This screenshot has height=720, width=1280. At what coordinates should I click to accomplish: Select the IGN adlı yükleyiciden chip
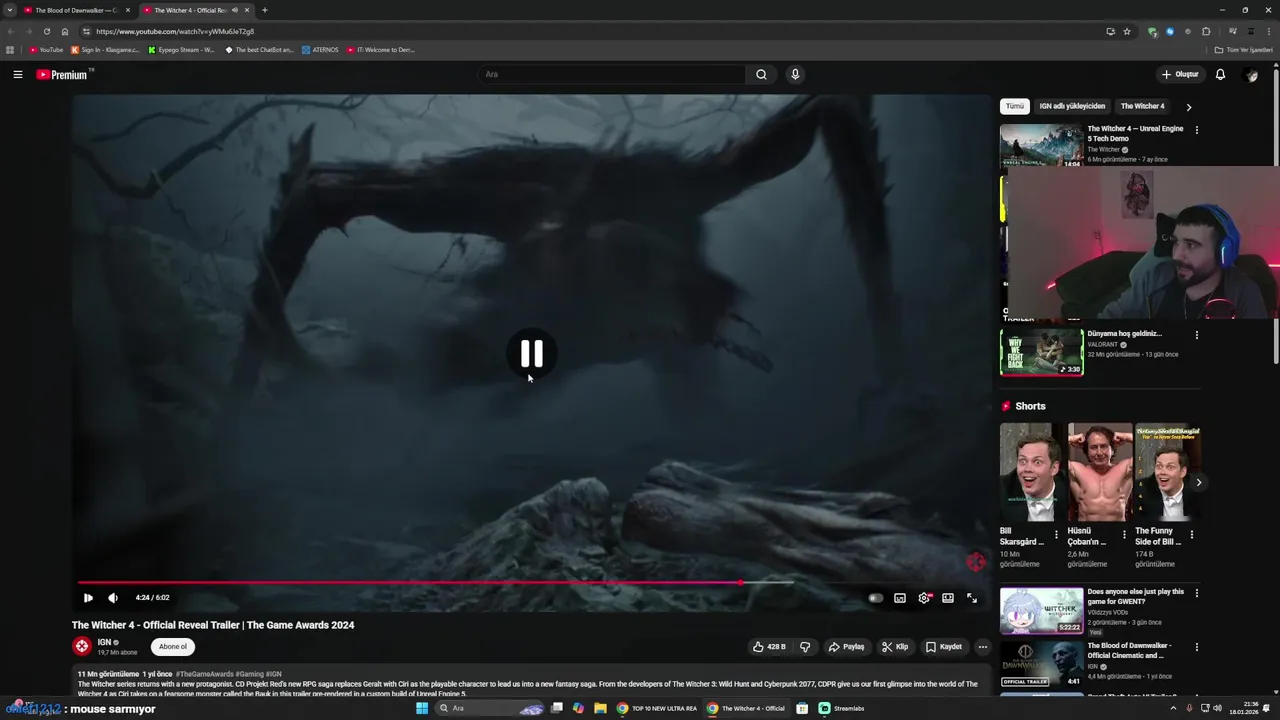(x=1072, y=106)
